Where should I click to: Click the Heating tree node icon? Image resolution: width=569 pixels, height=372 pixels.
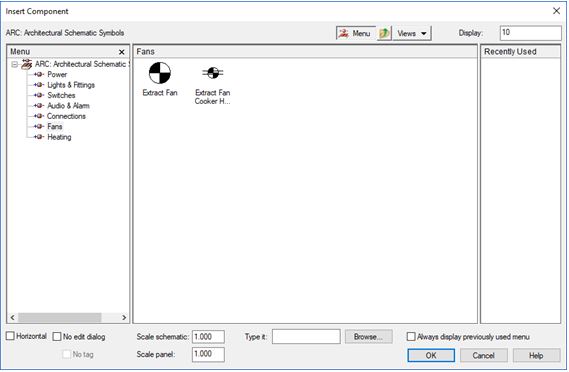pyautogui.click(x=39, y=137)
